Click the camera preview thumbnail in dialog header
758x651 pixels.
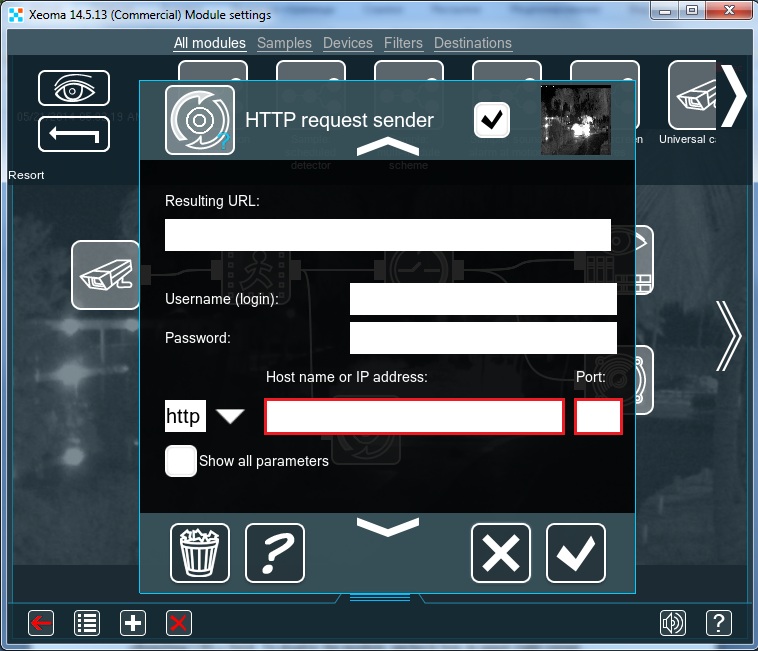(x=575, y=120)
